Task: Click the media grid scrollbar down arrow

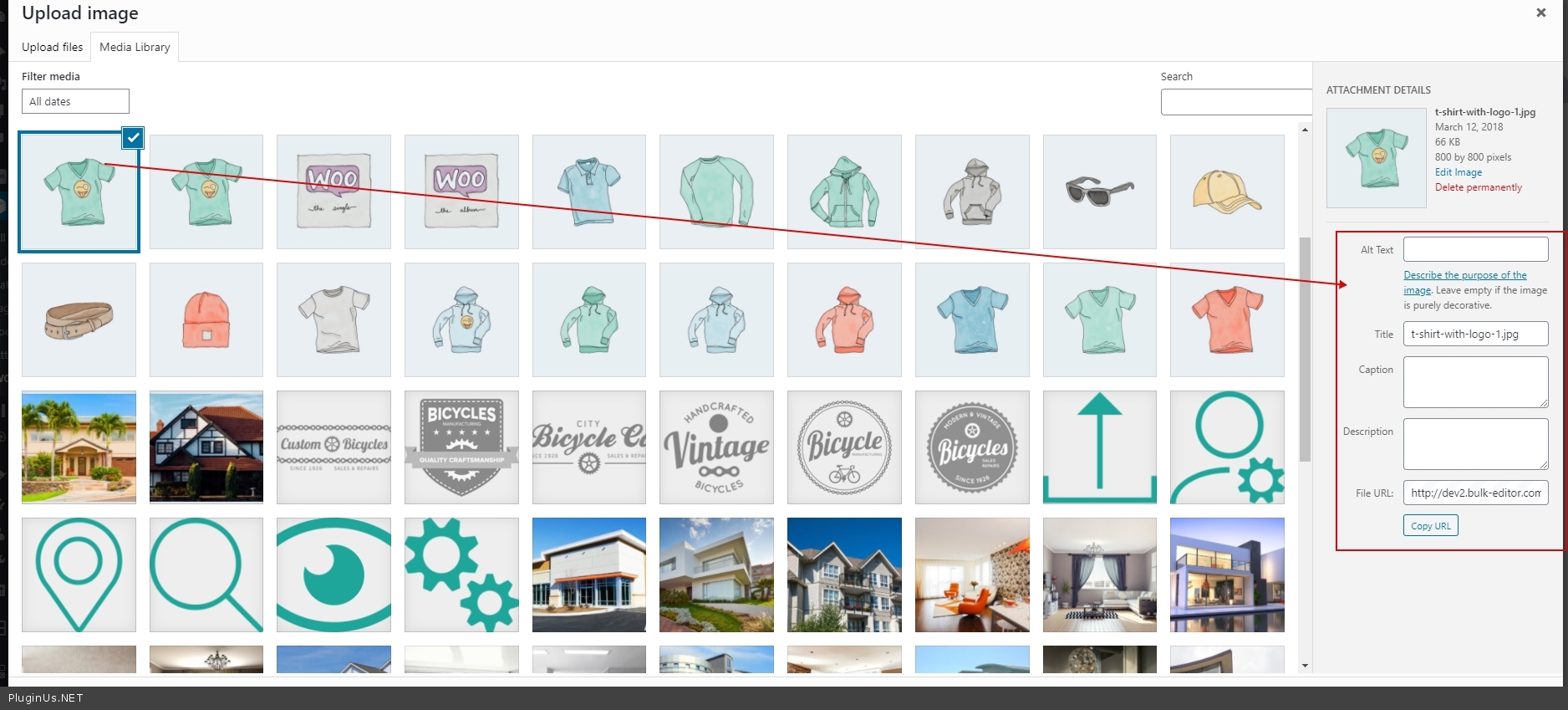Action: pyautogui.click(x=1305, y=666)
